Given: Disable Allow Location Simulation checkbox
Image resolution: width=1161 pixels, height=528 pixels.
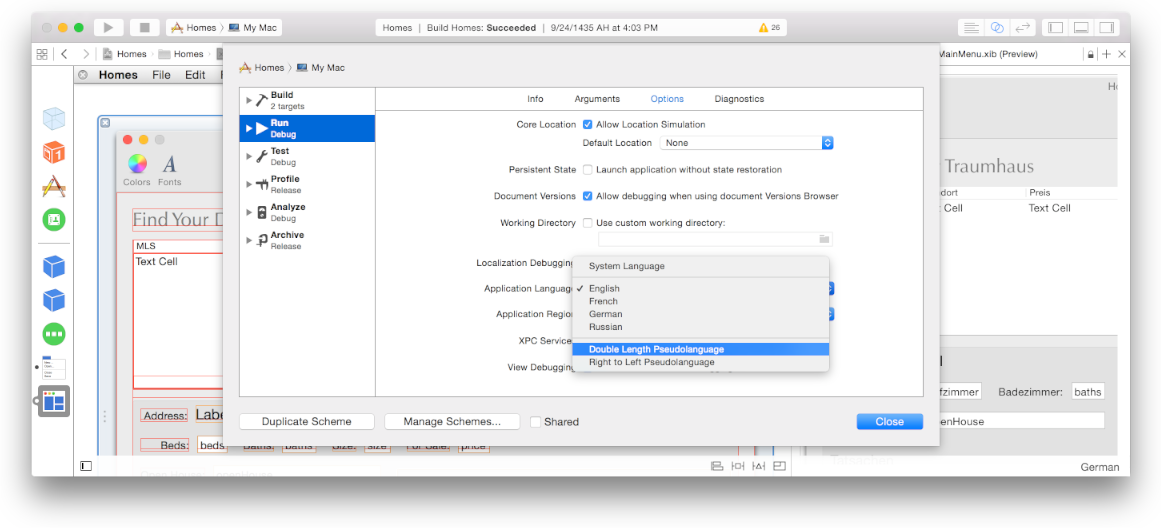Looking at the screenshot, I should tap(588, 125).
